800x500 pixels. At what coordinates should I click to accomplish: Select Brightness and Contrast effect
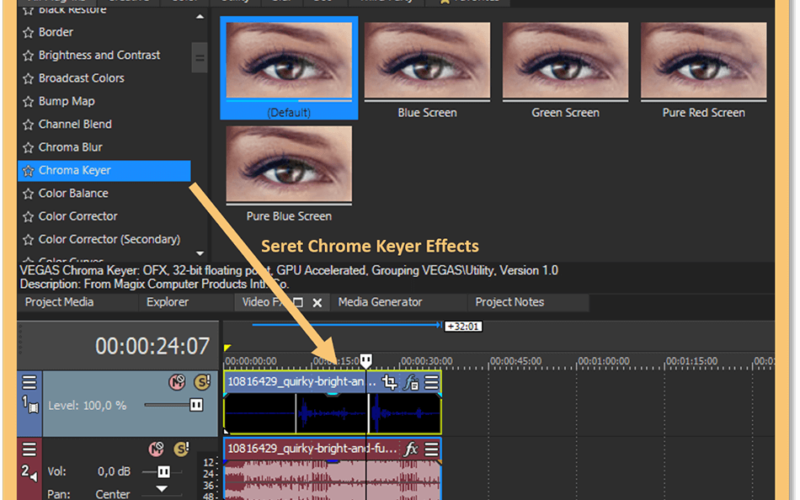99,55
